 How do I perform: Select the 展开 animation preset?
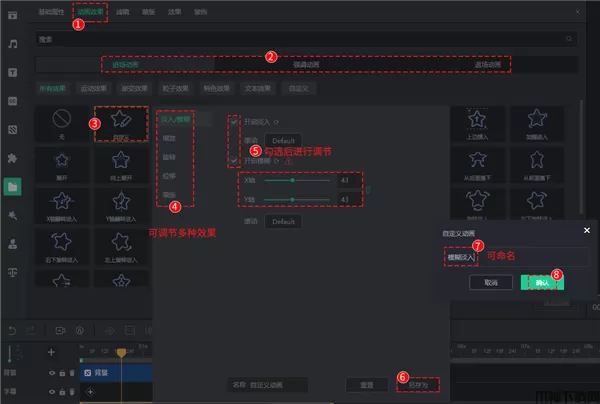click(62, 165)
